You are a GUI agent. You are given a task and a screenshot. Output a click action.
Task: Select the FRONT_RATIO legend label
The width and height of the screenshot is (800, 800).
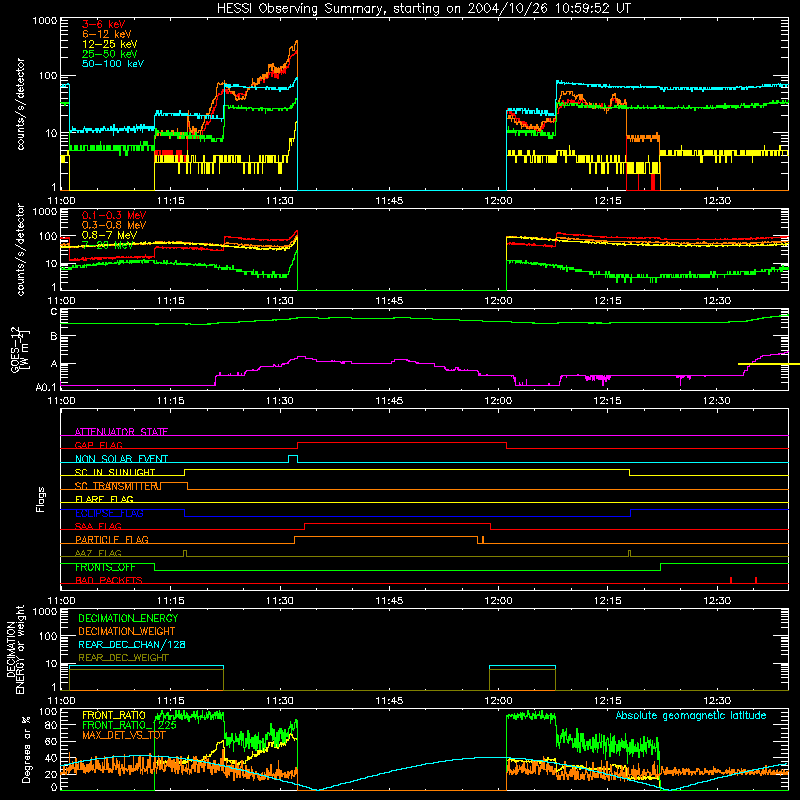point(114,715)
